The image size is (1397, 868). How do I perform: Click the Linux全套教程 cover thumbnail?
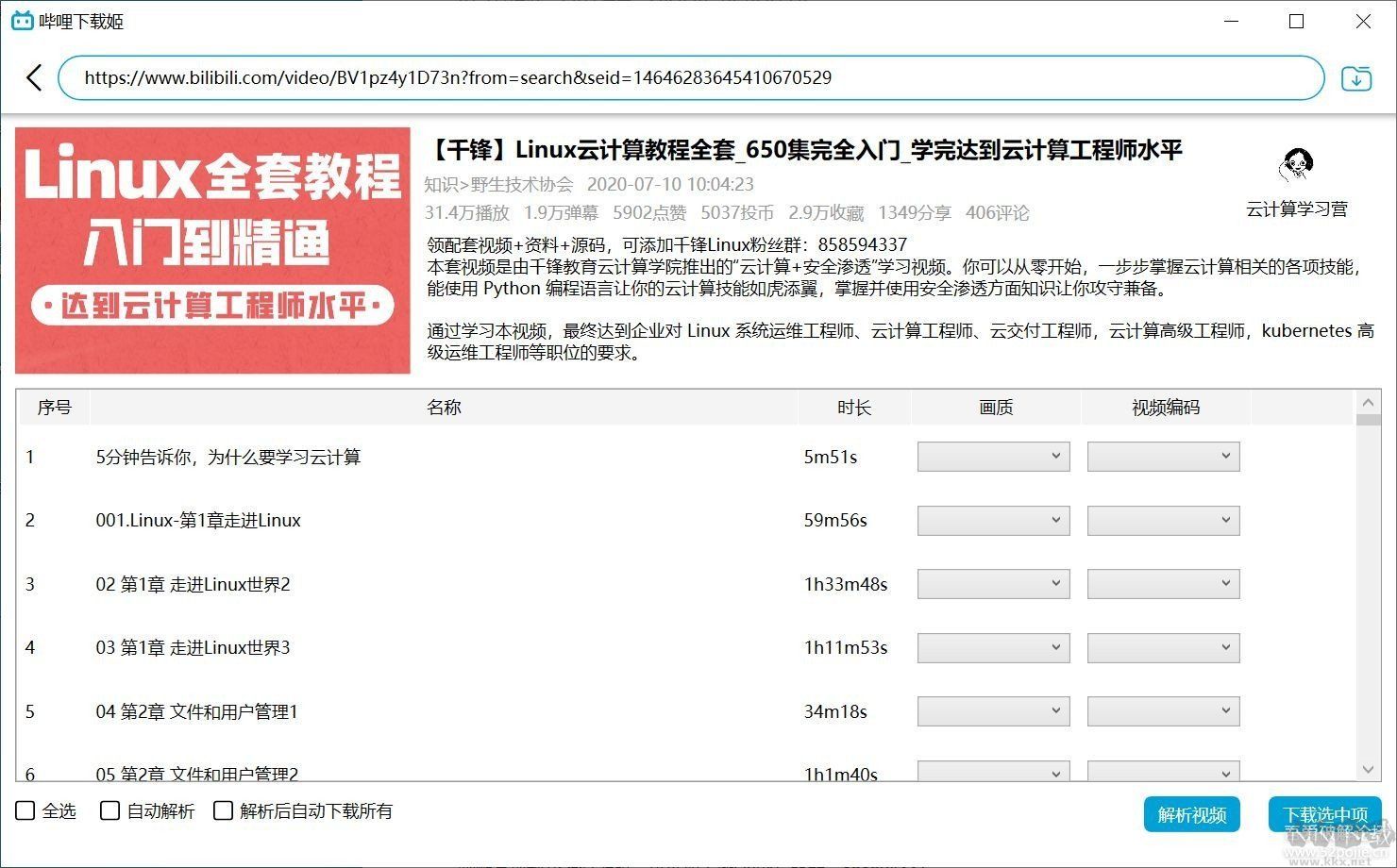coord(212,249)
